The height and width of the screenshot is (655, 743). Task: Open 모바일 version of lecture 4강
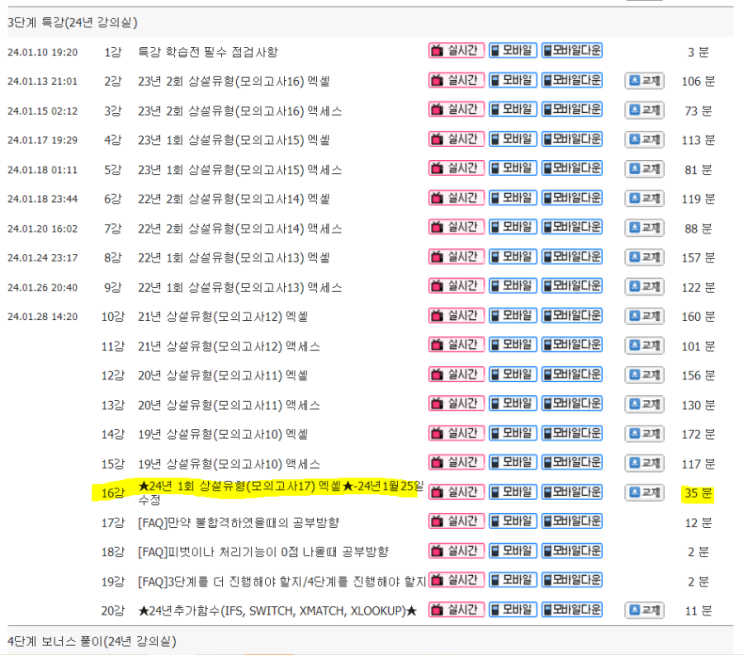(x=513, y=139)
